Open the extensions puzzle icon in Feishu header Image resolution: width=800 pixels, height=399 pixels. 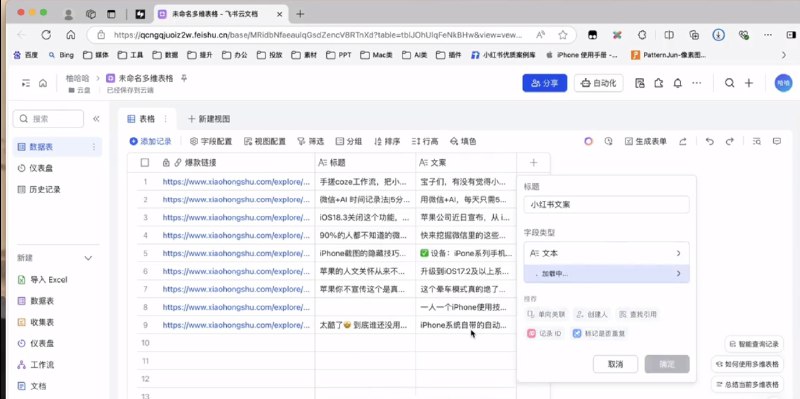659,83
